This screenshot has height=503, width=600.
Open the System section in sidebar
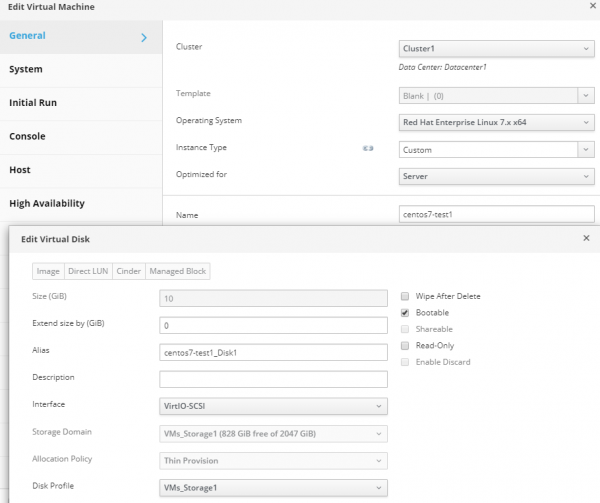26,69
